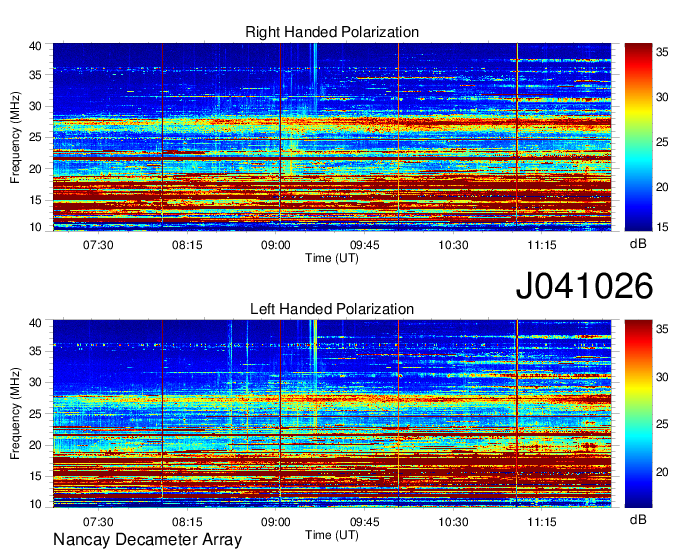The height and width of the screenshot is (552, 680).
Task: Click the 30 dB value on the Right Handed colorbar
Action: pyautogui.click(x=662, y=97)
